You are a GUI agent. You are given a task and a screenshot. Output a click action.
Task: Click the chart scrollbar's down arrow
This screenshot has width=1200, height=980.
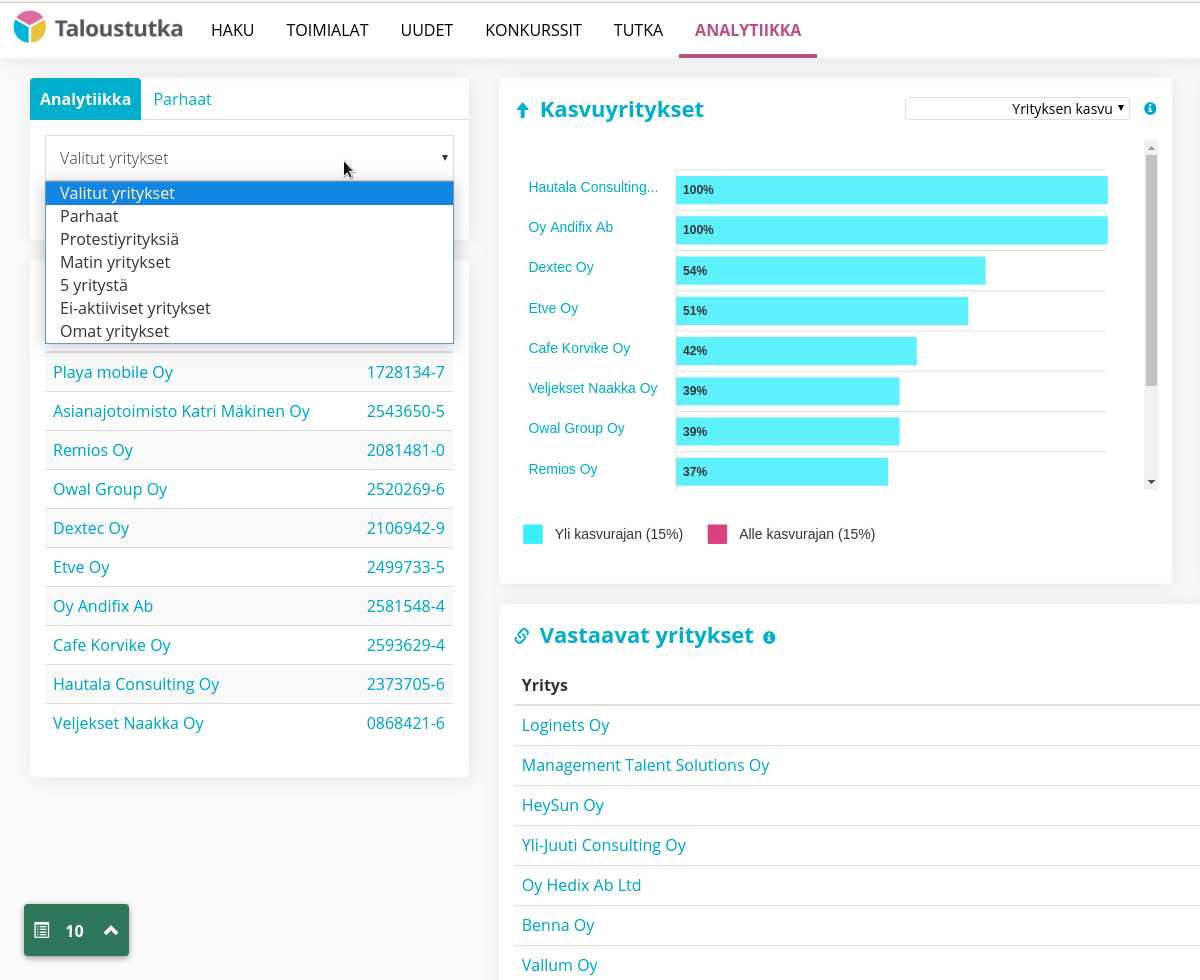coord(1151,482)
